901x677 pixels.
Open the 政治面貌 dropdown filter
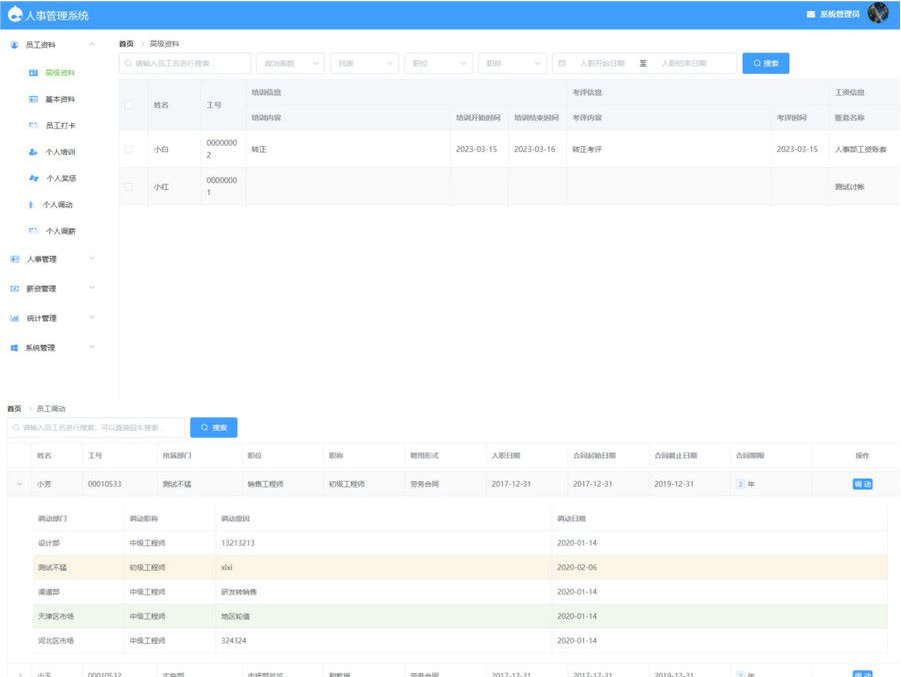[x=290, y=63]
